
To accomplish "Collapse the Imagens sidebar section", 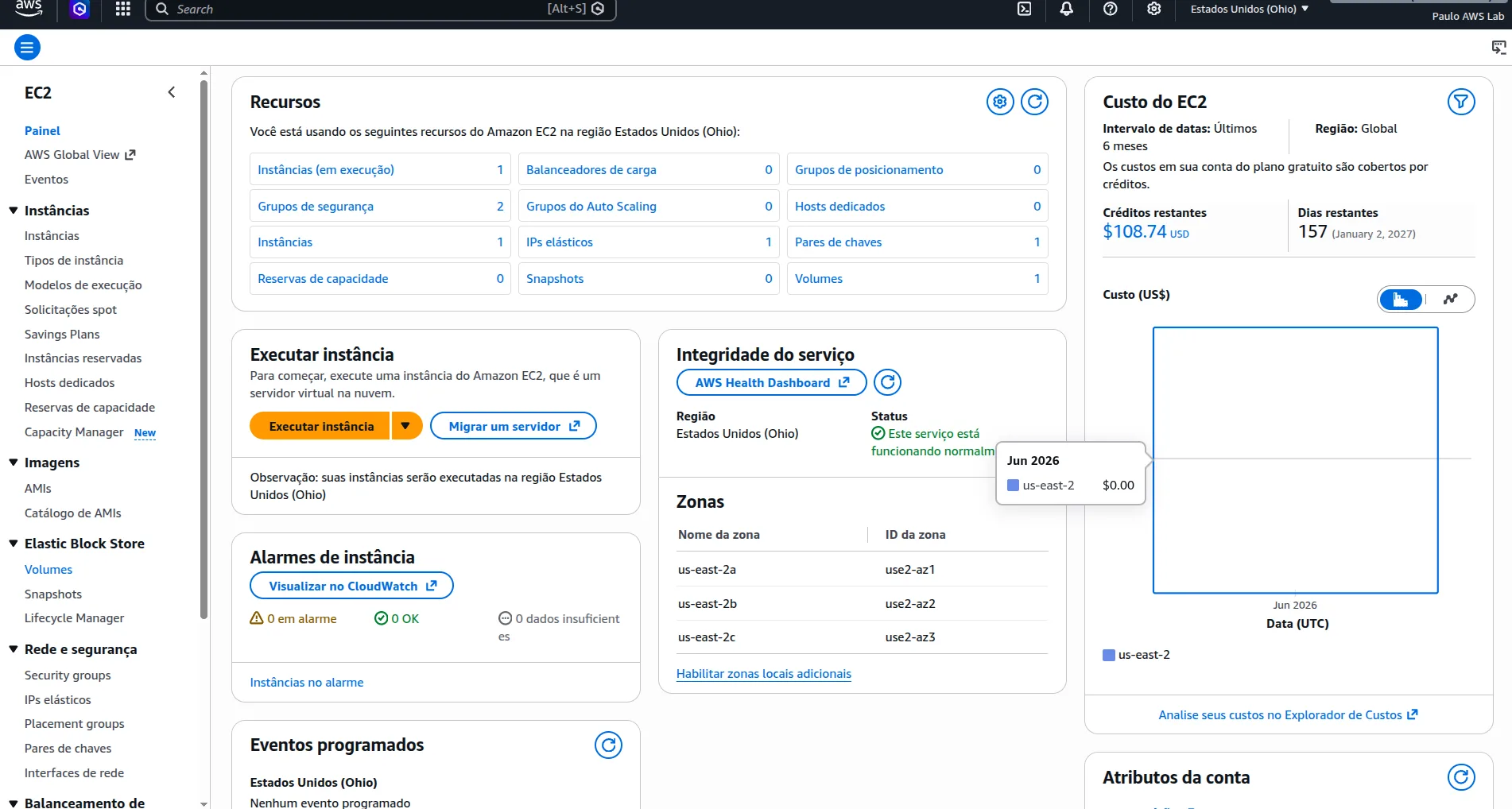I will click(14, 463).
